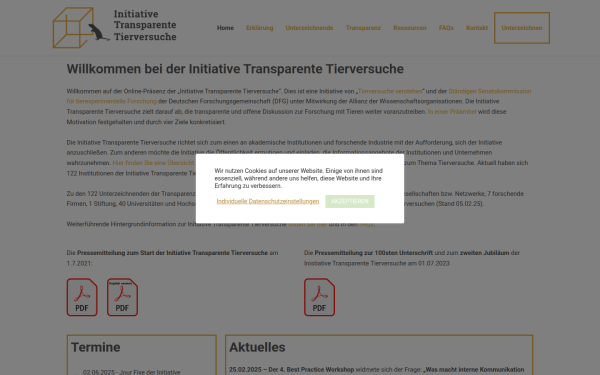
Task: Go to the Home menu item
Action: tap(225, 28)
